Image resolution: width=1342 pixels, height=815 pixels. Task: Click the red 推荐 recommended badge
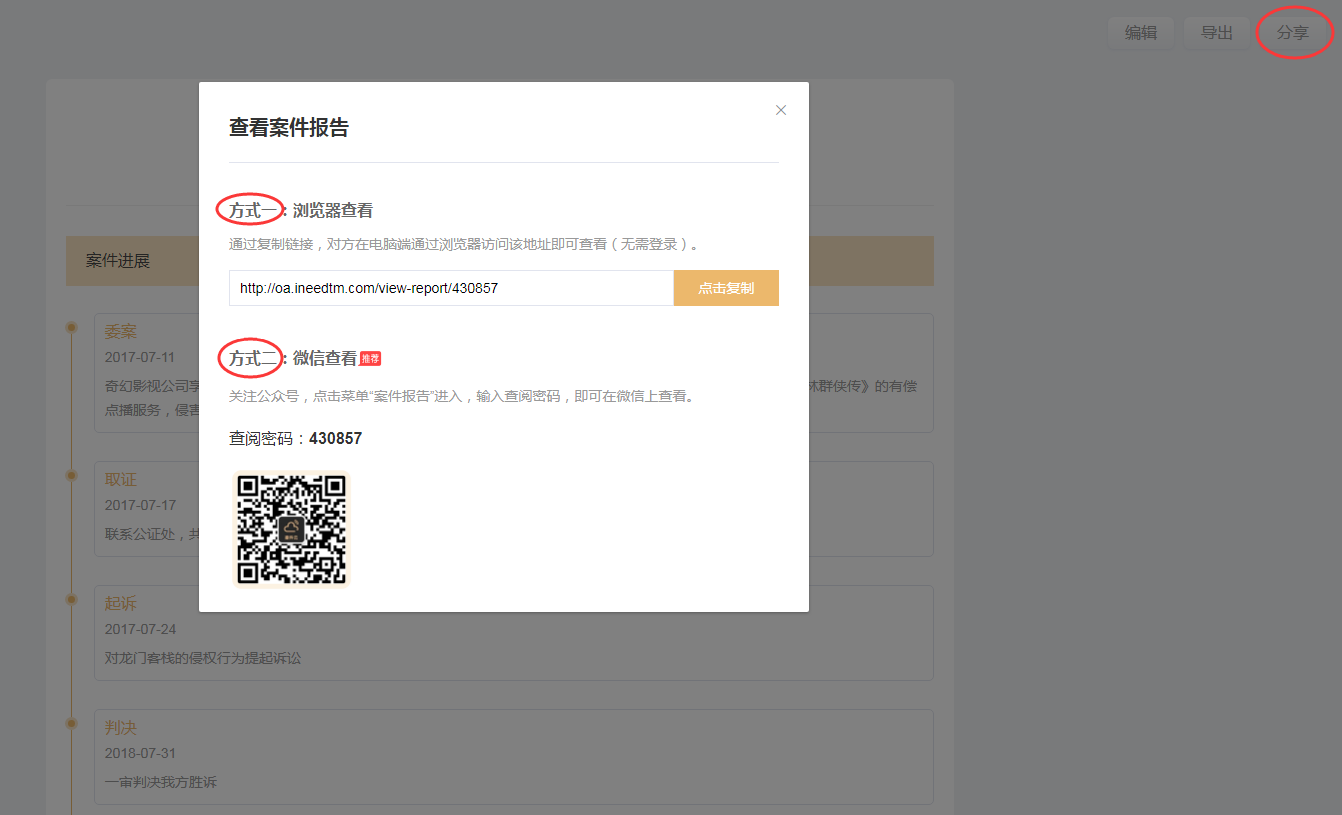369,357
